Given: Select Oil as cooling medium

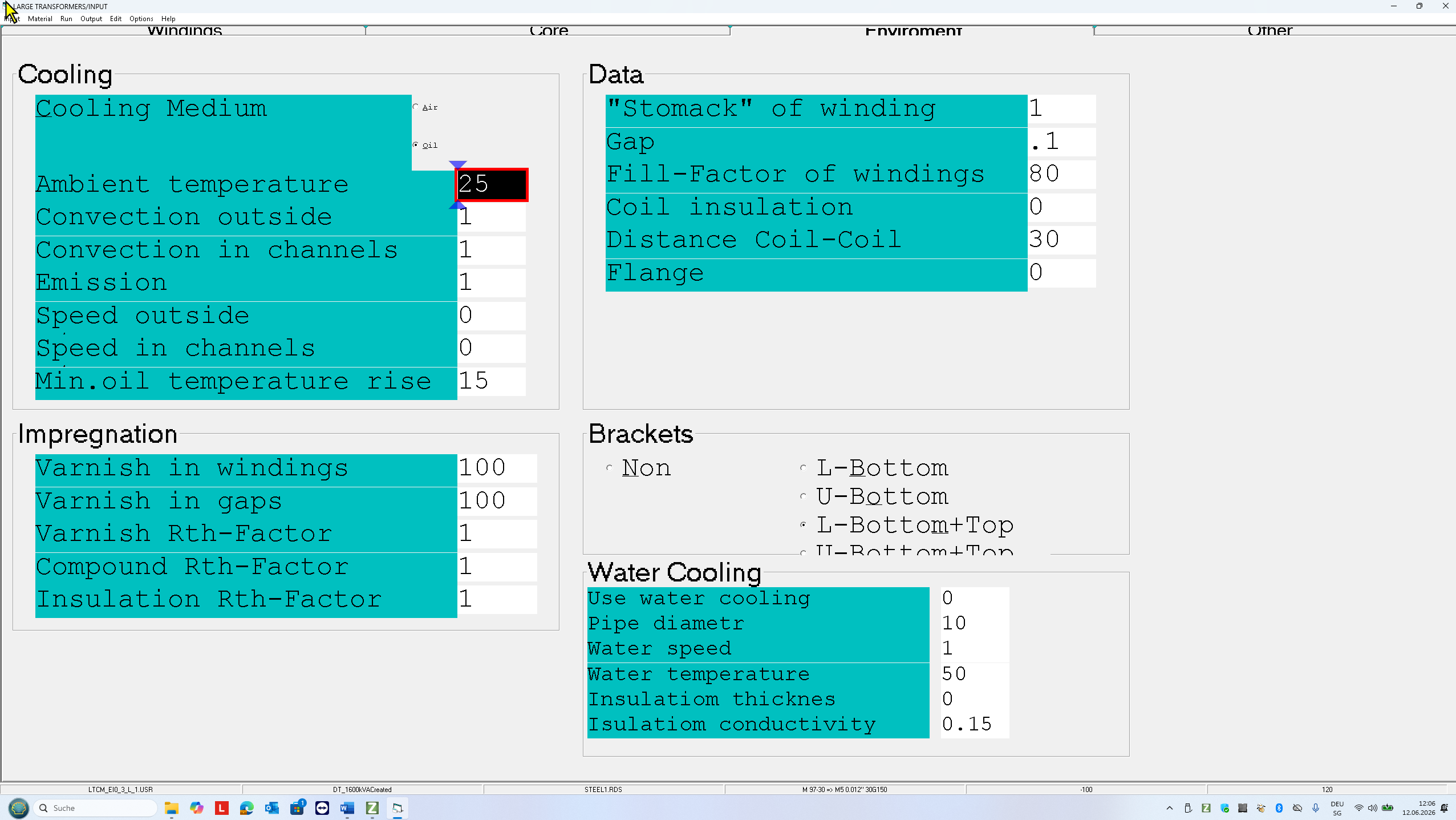Looking at the screenshot, I should click(x=425, y=146).
